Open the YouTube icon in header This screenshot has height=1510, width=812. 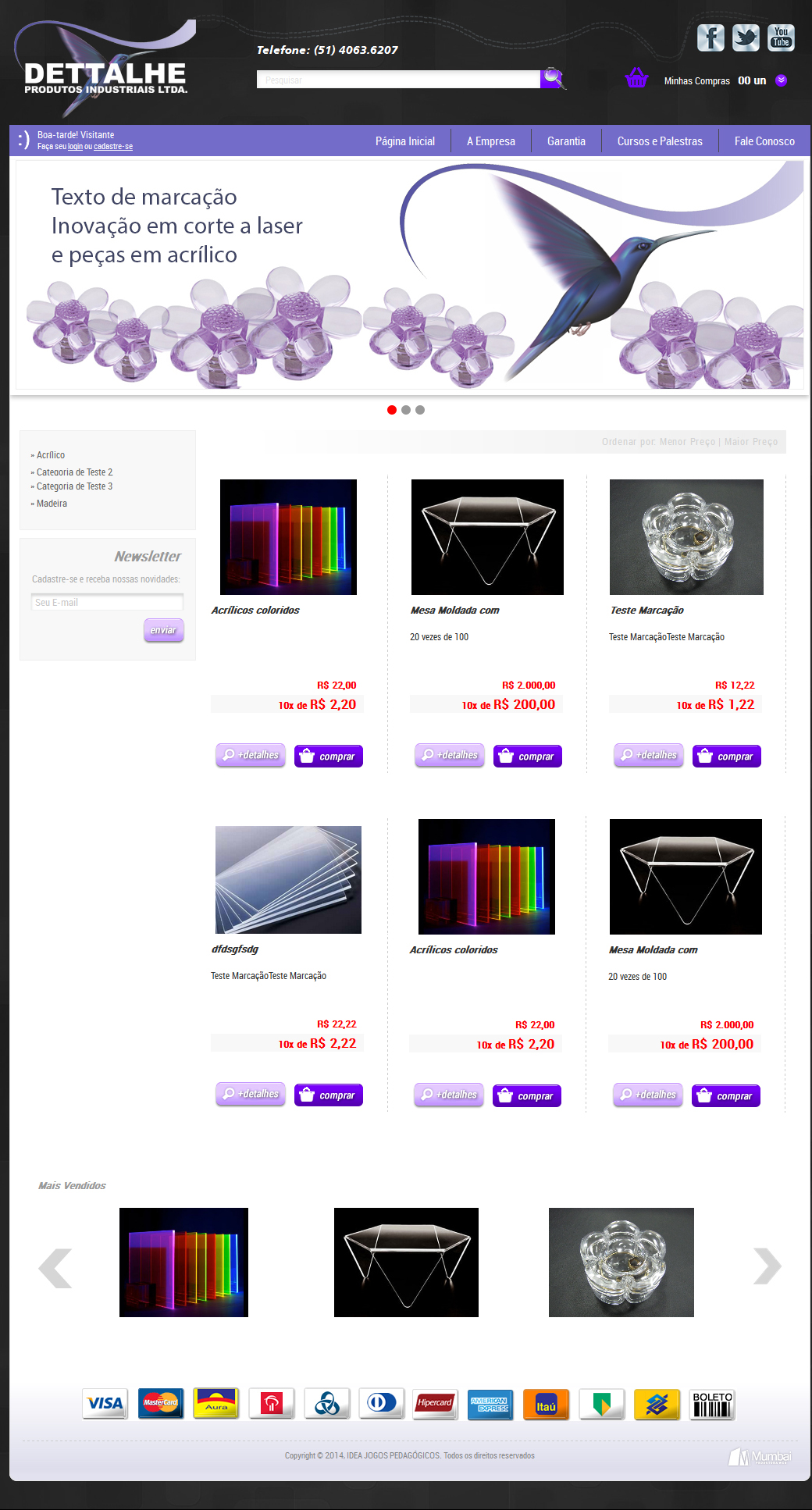781,37
